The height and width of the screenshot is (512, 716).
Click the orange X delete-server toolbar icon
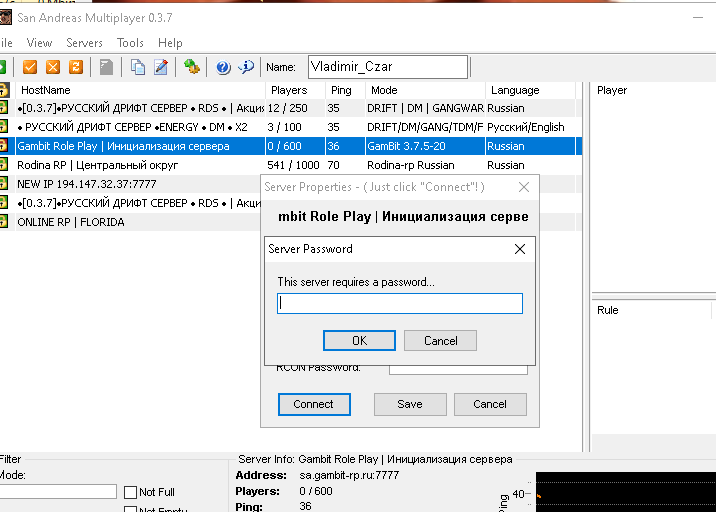(x=52, y=67)
